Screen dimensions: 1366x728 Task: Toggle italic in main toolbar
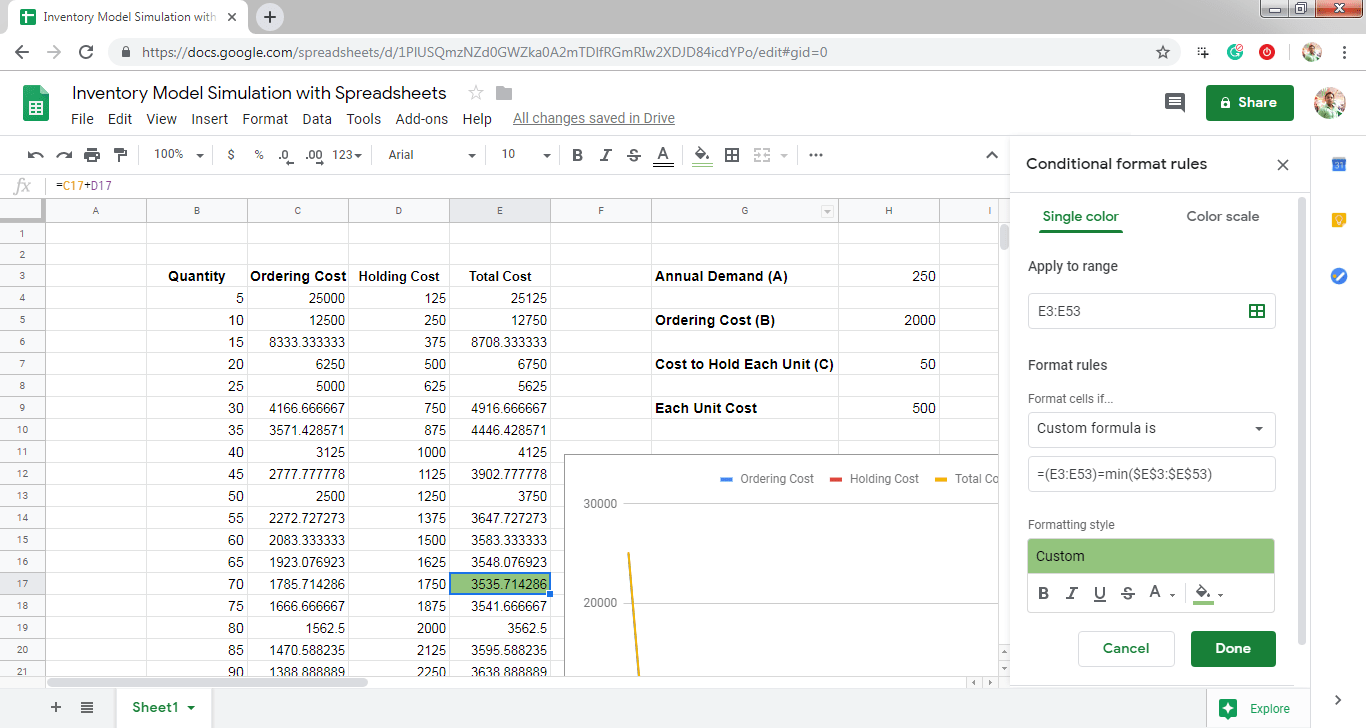[605, 155]
